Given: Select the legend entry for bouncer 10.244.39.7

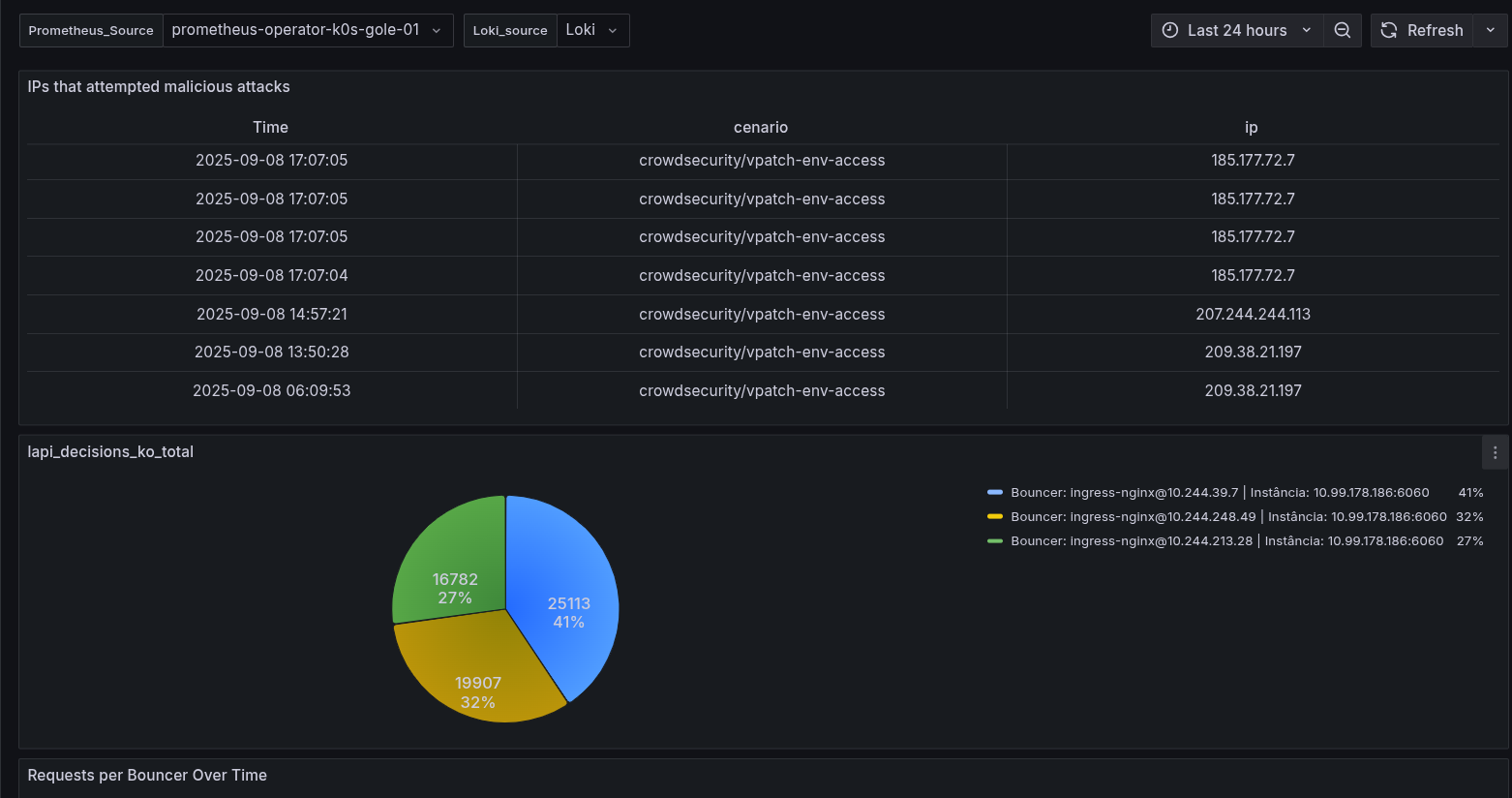Looking at the screenshot, I should point(1220,492).
